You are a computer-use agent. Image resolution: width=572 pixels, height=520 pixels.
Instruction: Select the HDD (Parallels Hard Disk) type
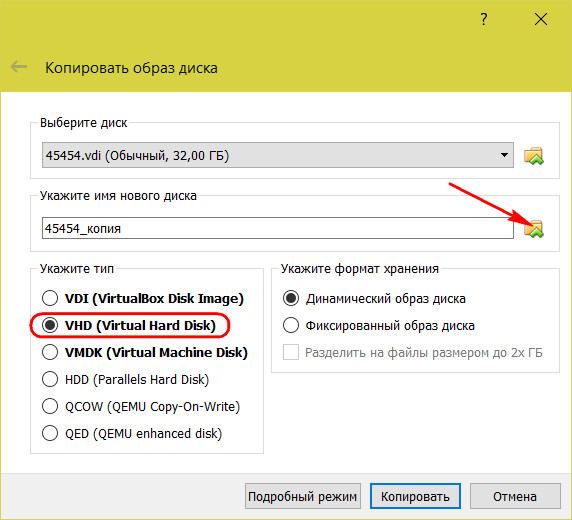(x=125, y=380)
